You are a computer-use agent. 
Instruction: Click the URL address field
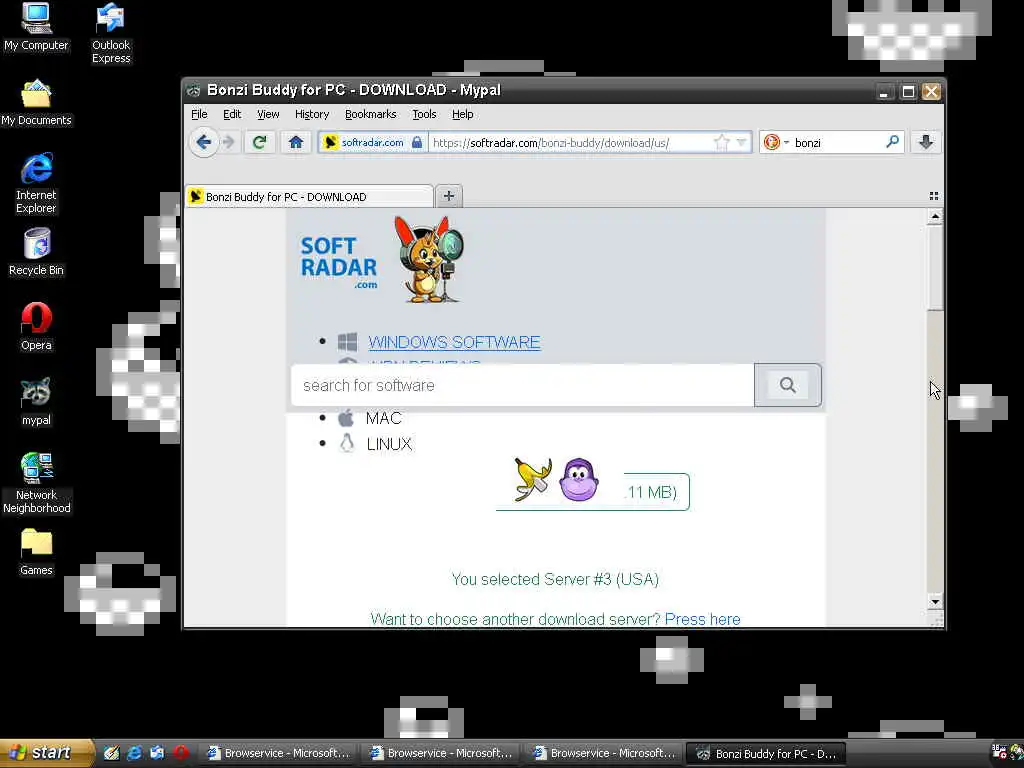571,142
